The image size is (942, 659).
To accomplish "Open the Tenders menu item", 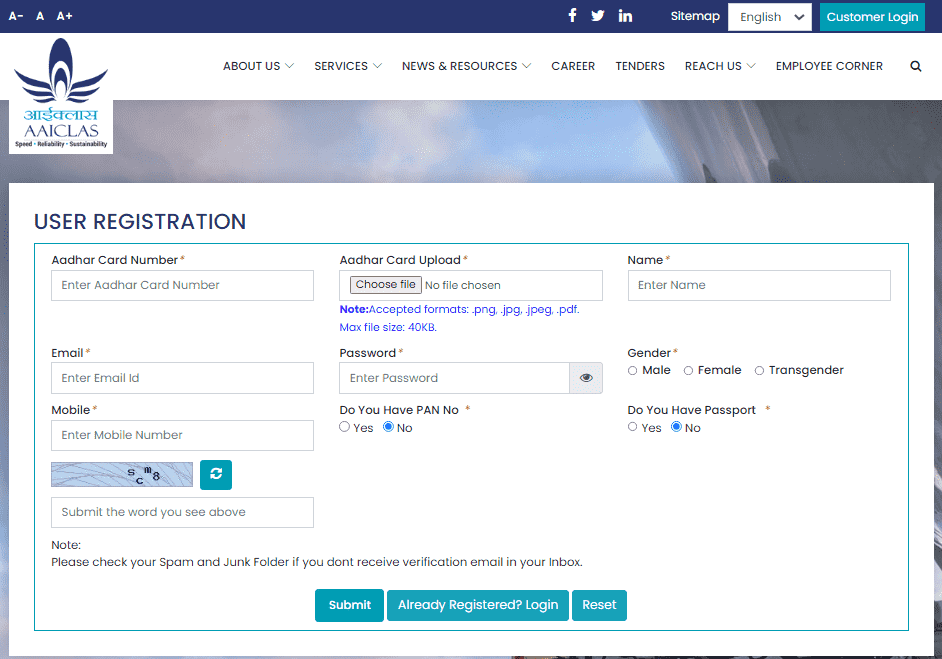I will [640, 66].
